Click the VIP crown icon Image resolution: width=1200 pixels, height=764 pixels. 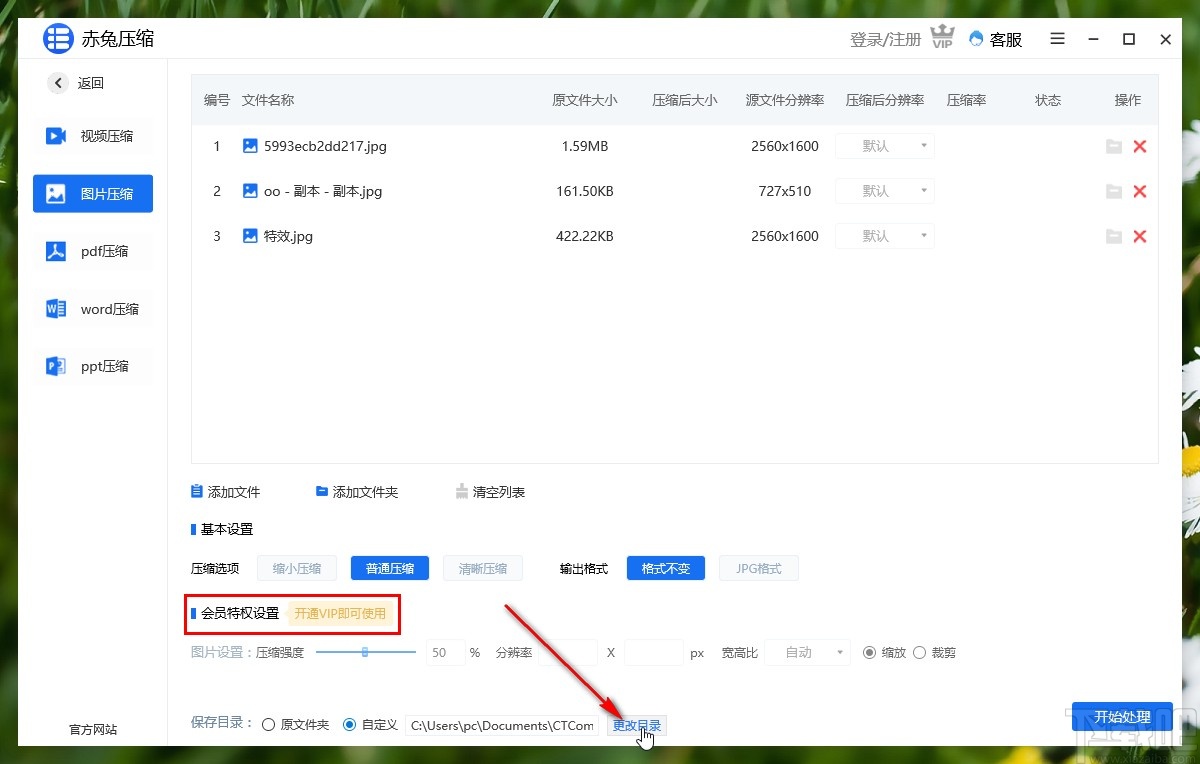(942, 39)
